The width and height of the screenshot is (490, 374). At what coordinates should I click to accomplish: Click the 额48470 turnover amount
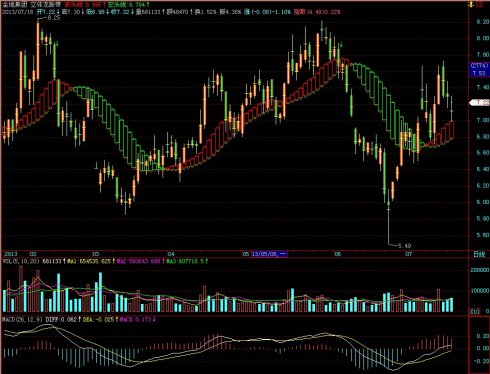180,12
